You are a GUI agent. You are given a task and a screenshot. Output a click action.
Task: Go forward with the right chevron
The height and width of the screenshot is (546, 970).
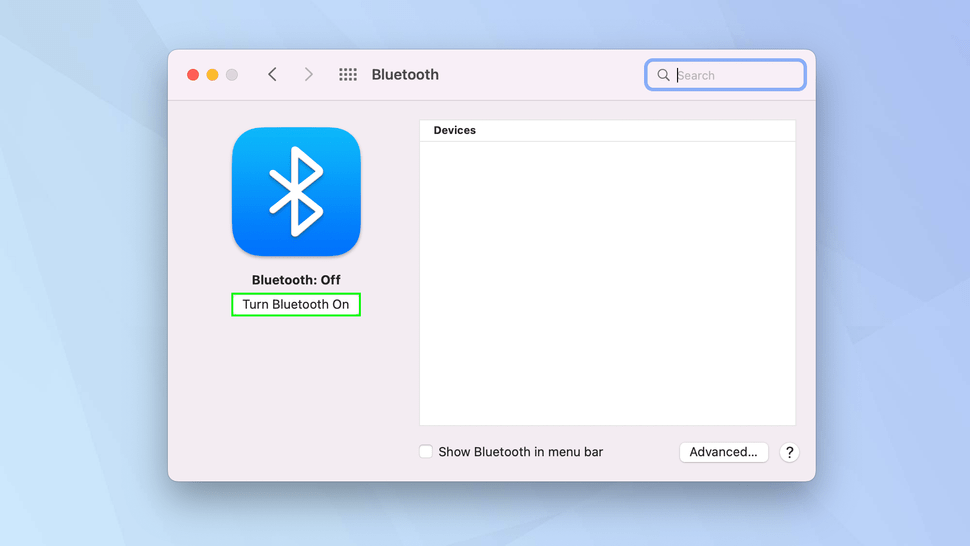tap(308, 75)
